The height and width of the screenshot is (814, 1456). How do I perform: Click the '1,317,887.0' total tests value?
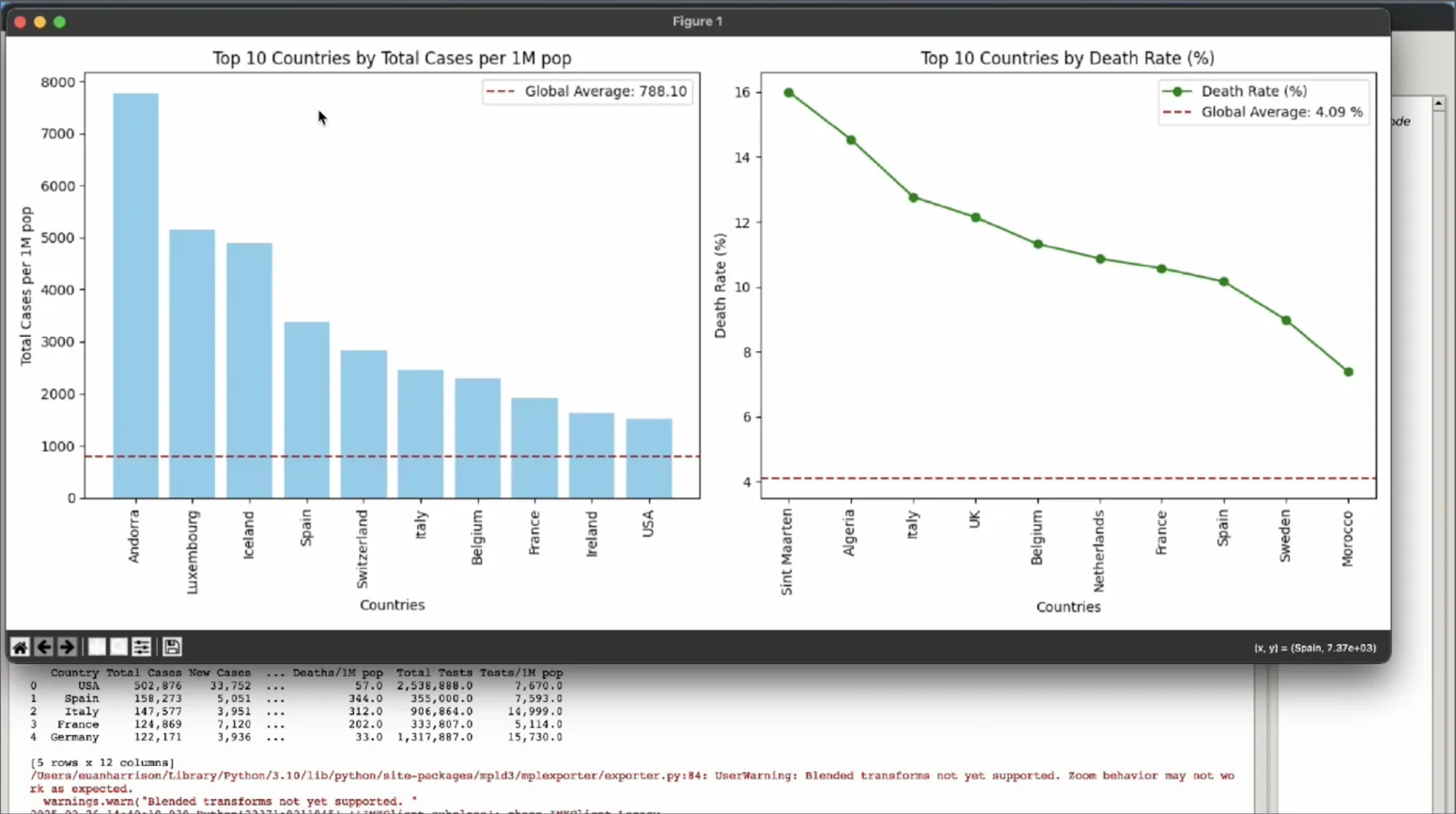435,738
